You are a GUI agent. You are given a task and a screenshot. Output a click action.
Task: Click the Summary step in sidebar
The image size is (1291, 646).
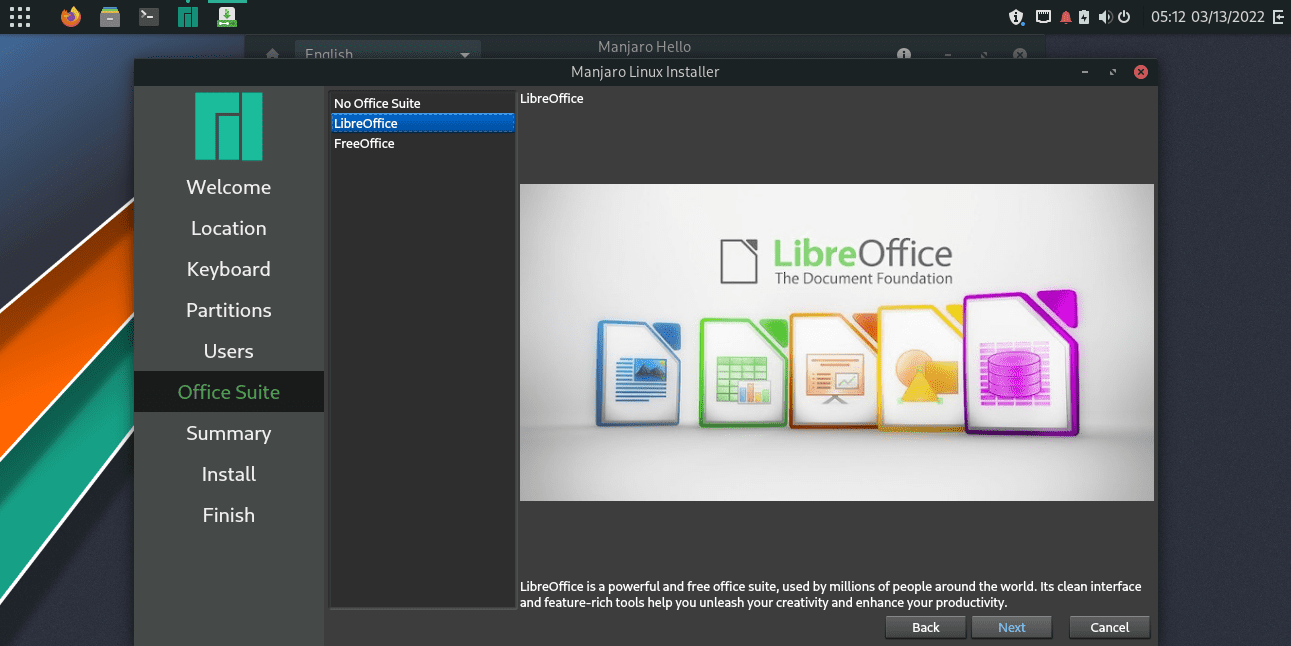point(229,433)
